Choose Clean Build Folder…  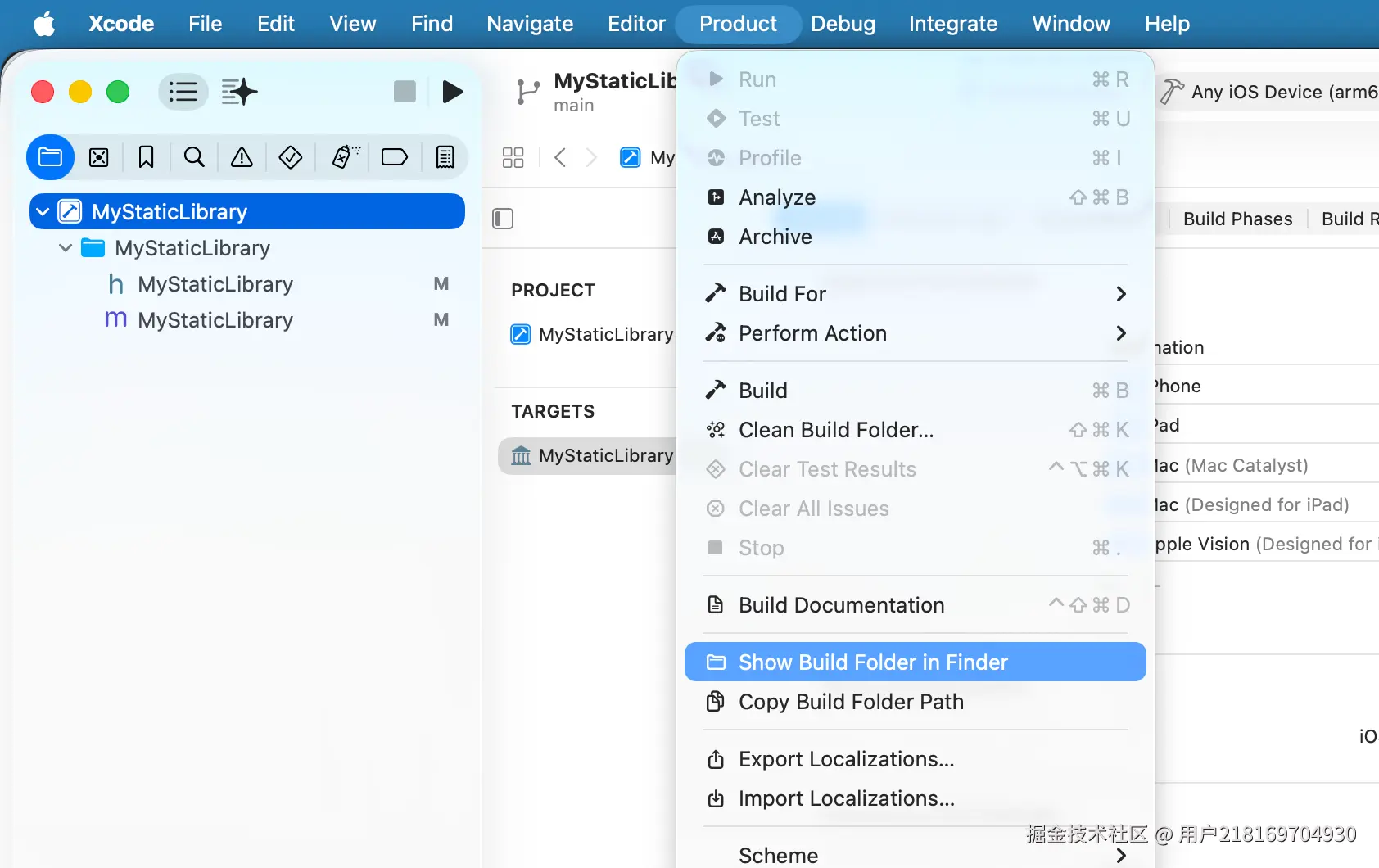(916, 430)
